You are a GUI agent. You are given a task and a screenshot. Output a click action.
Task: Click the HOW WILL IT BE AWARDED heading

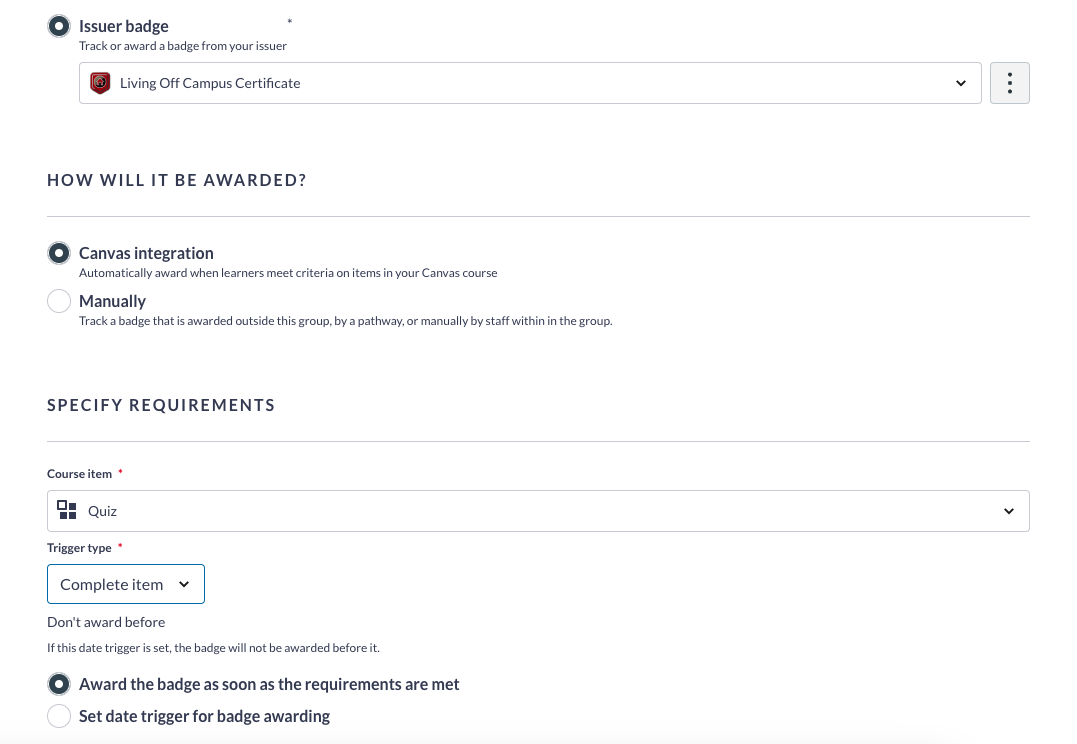pos(177,180)
